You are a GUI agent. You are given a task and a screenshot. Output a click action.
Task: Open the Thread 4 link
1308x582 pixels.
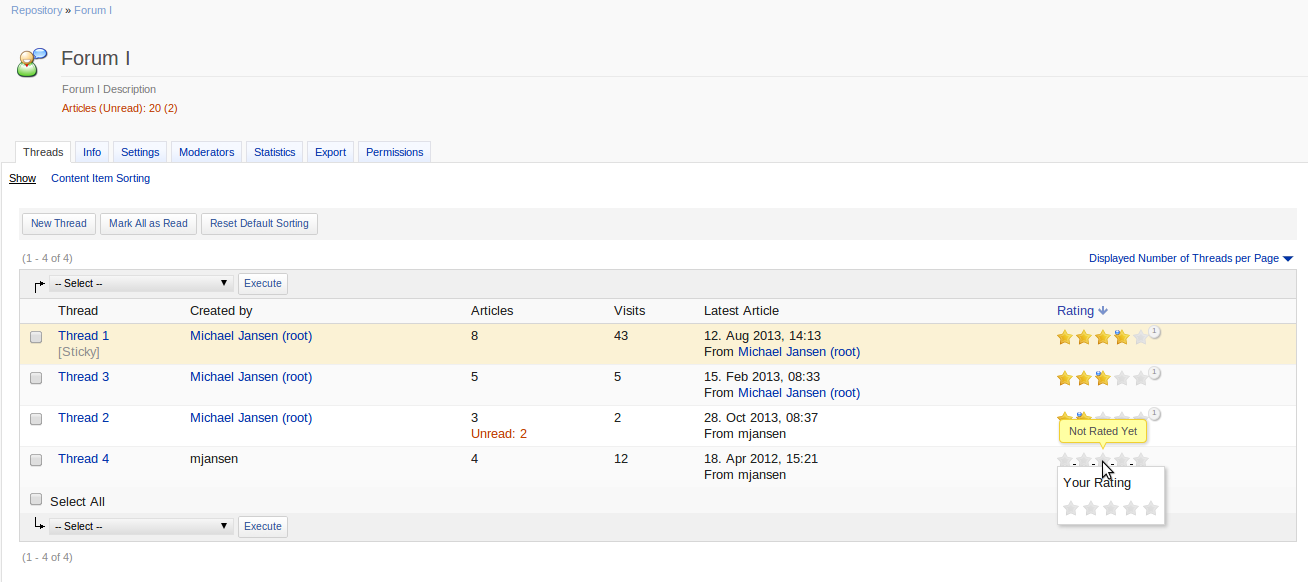(x=83, y=459)
